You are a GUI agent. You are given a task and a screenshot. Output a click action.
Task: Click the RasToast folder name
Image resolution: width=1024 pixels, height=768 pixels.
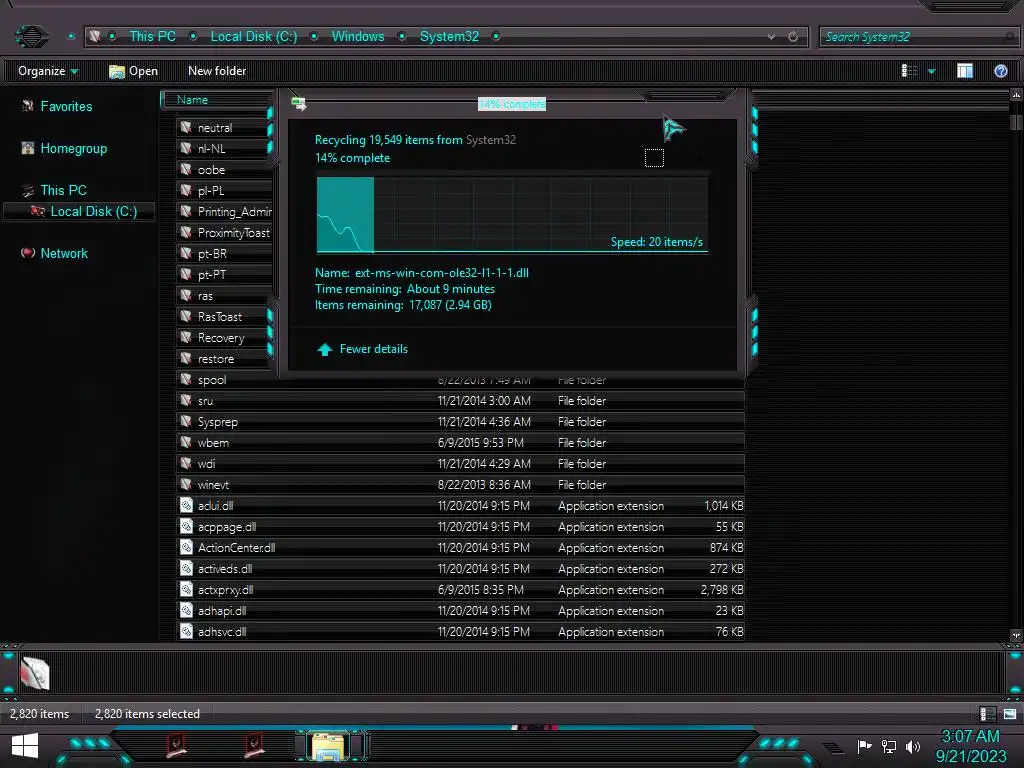(219, 317)
